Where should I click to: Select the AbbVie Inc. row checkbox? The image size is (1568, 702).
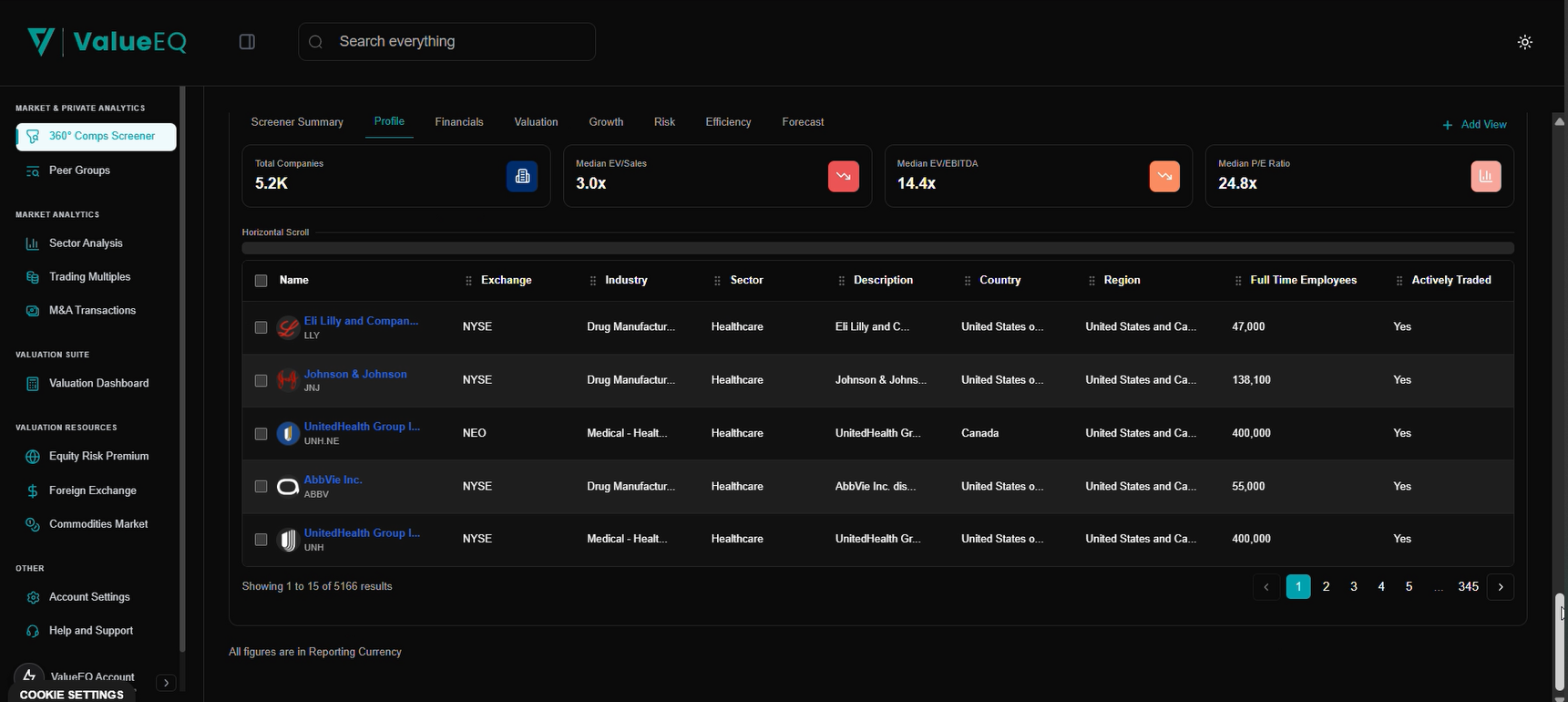(x=261, y=487)
